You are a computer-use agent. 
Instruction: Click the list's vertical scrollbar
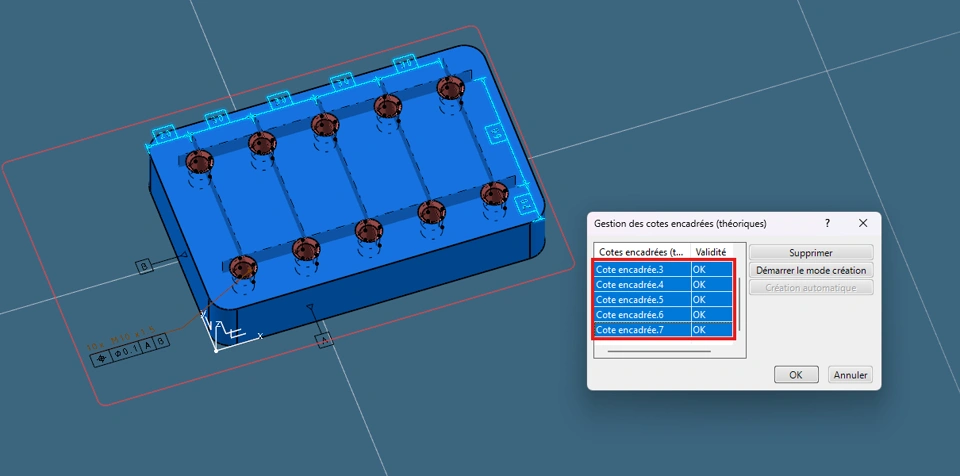[x=740, y=304]
